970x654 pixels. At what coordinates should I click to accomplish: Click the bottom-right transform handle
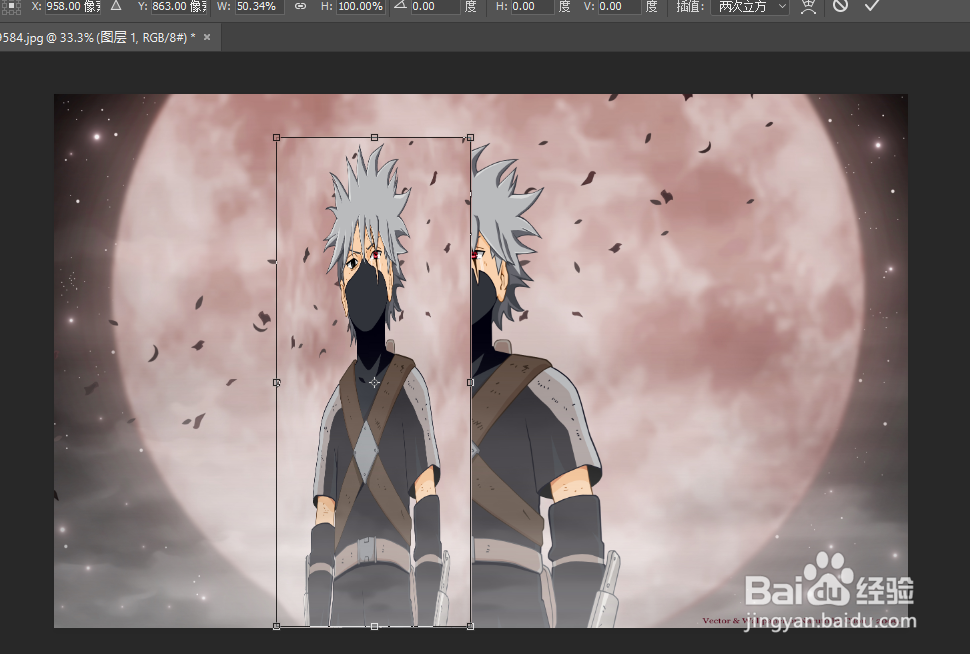coord(471,626)
